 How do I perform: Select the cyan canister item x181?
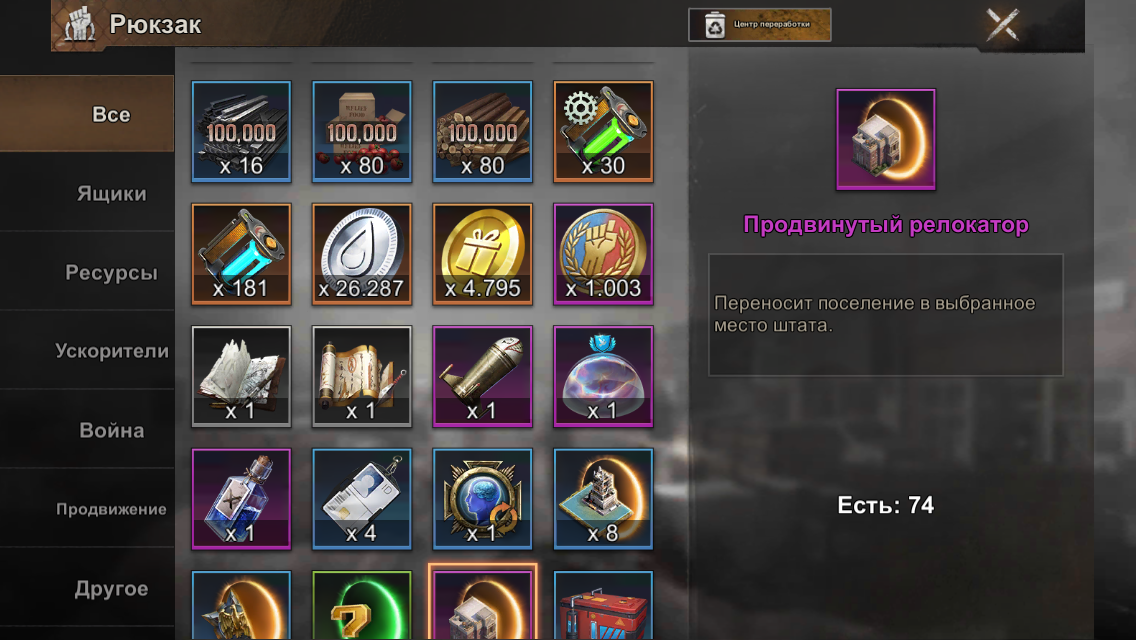(241, 254)
